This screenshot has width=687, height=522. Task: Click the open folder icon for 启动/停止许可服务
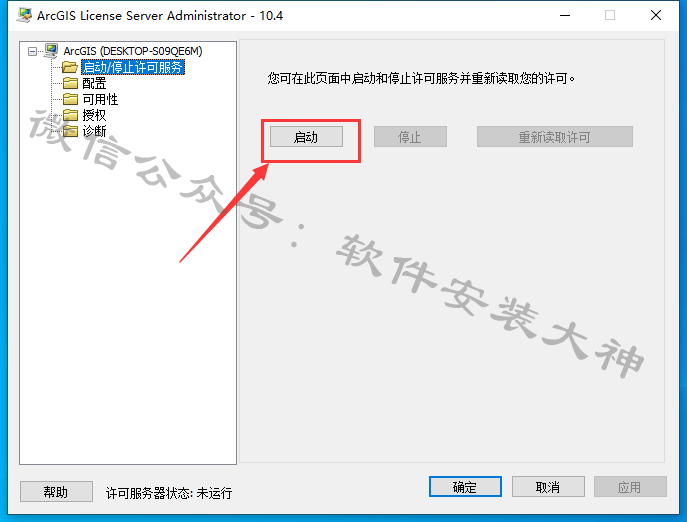coord(70,67)
